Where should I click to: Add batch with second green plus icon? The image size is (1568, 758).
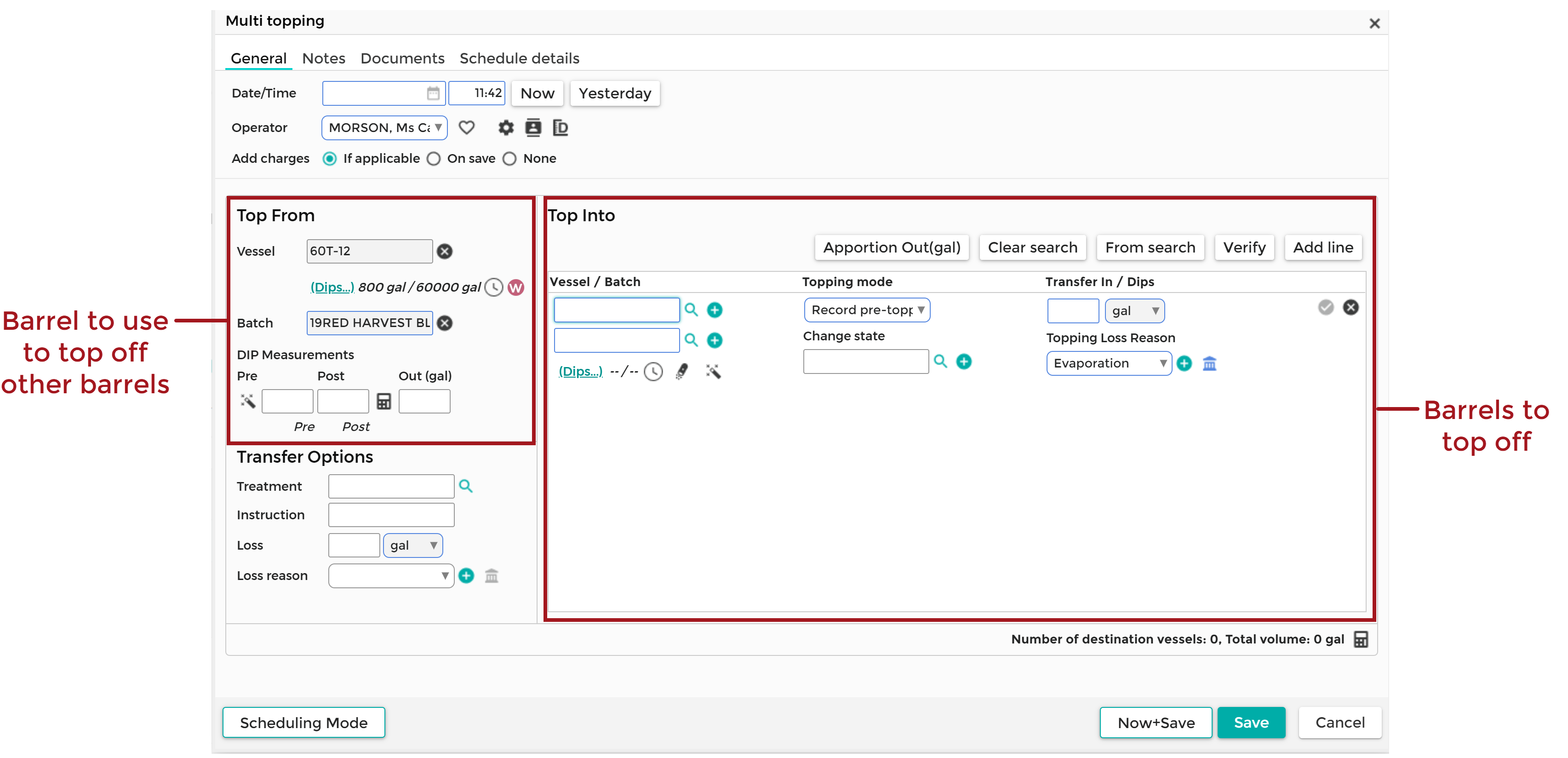pyautogui.click(x=715, y=340)
